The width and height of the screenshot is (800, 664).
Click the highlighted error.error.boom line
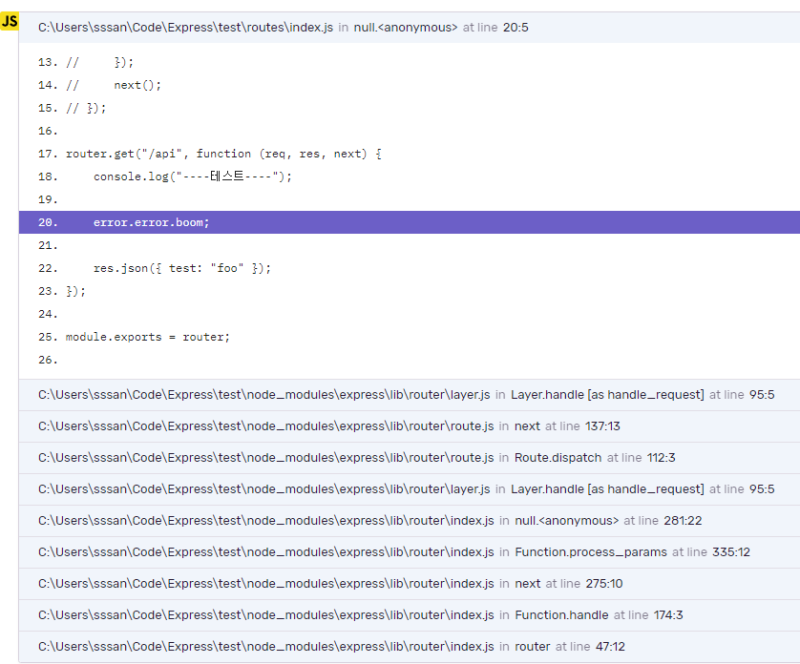151,223
